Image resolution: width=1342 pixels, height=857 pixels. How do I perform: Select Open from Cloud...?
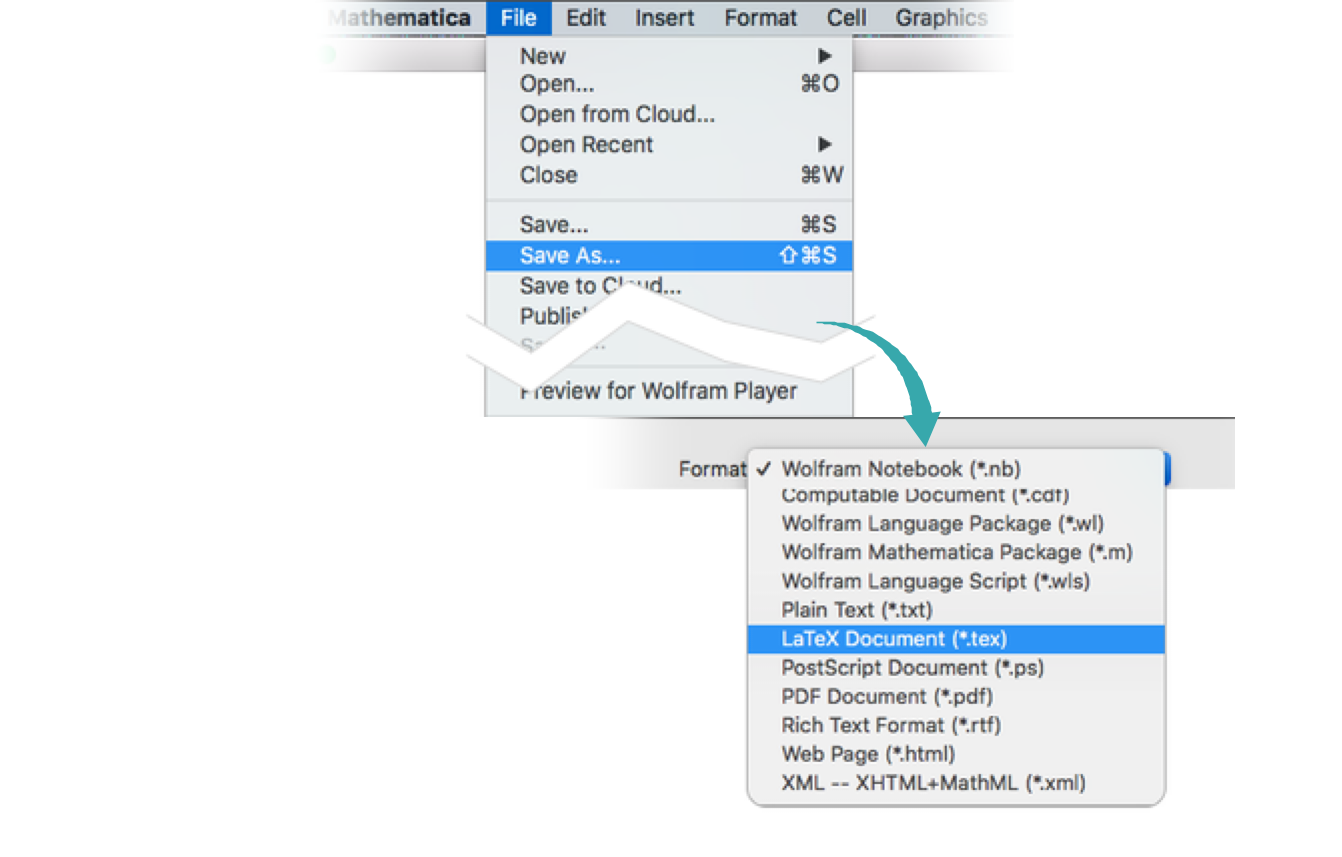tap(669, 115)
